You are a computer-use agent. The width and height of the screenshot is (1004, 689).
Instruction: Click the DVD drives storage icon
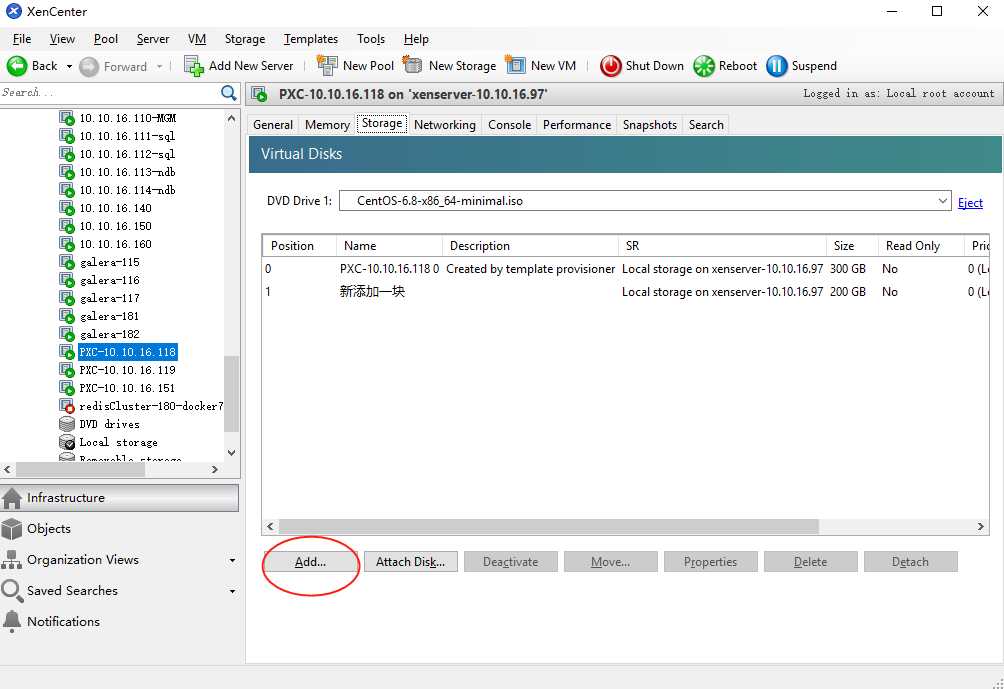(67, 424)
